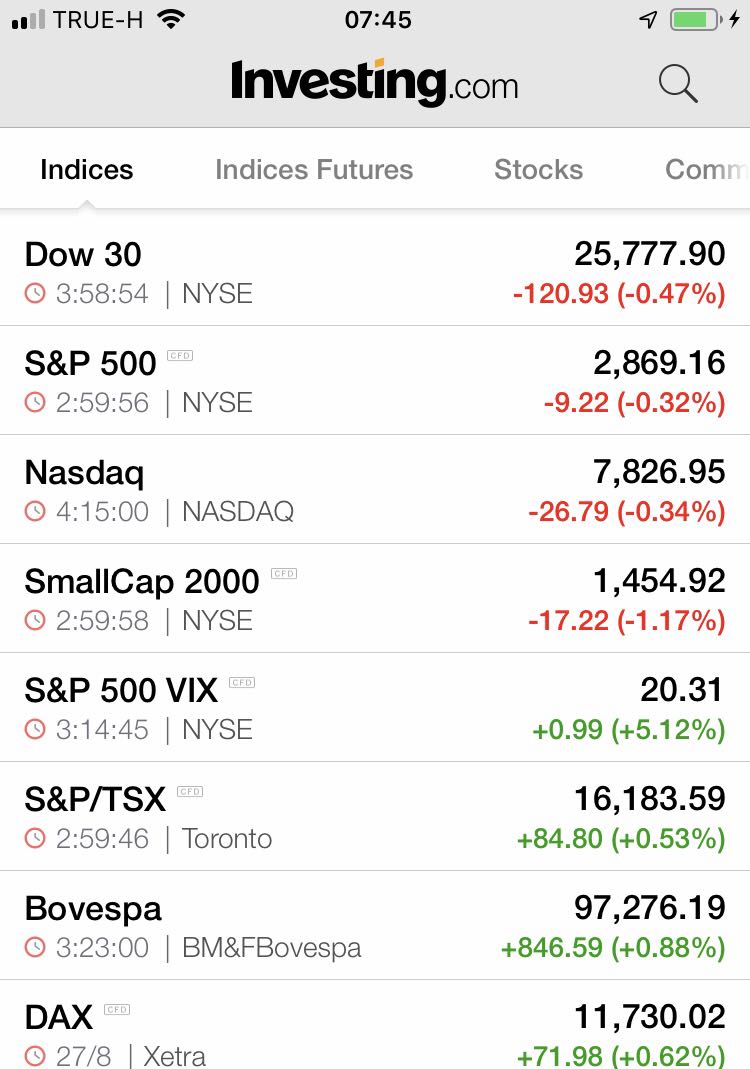Tap the CFD badge beside SmallCap 2000

point(284,573)
